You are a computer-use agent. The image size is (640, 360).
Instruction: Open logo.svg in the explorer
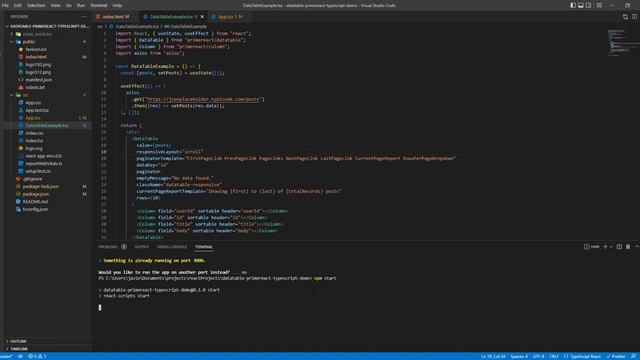(33, 148)
